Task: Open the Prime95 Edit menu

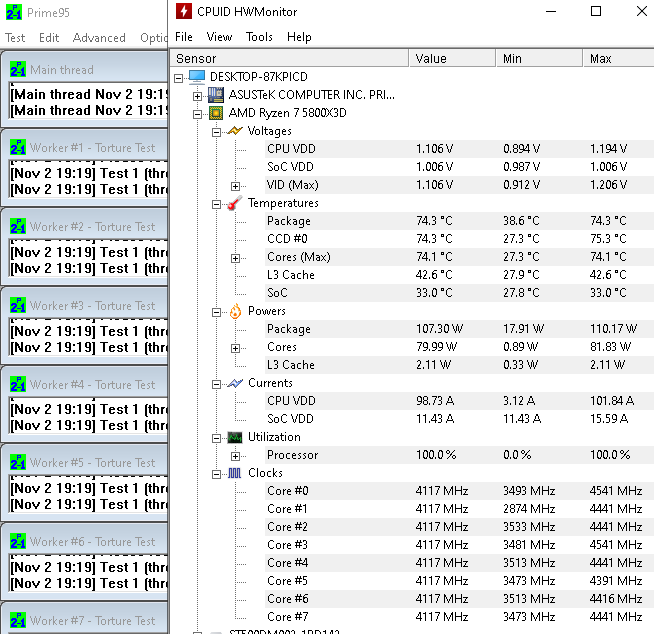Action: pyautogui.click(x=49, y=38)
